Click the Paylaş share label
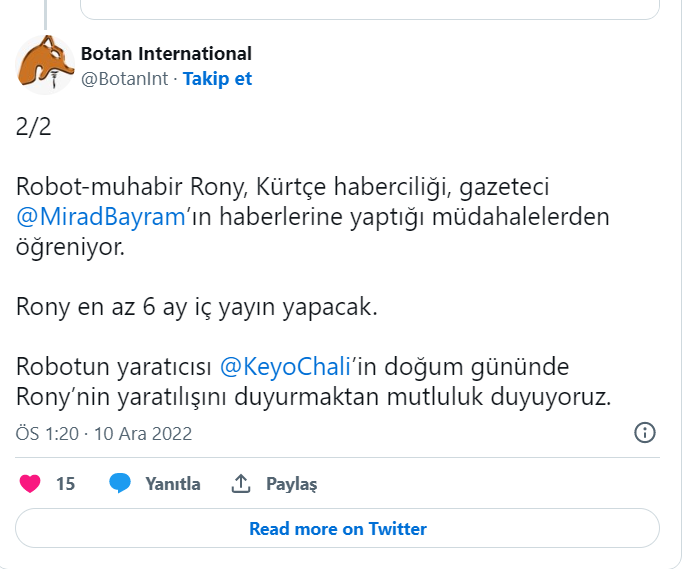Screen dimensions: 688x569 coord(291,484)
